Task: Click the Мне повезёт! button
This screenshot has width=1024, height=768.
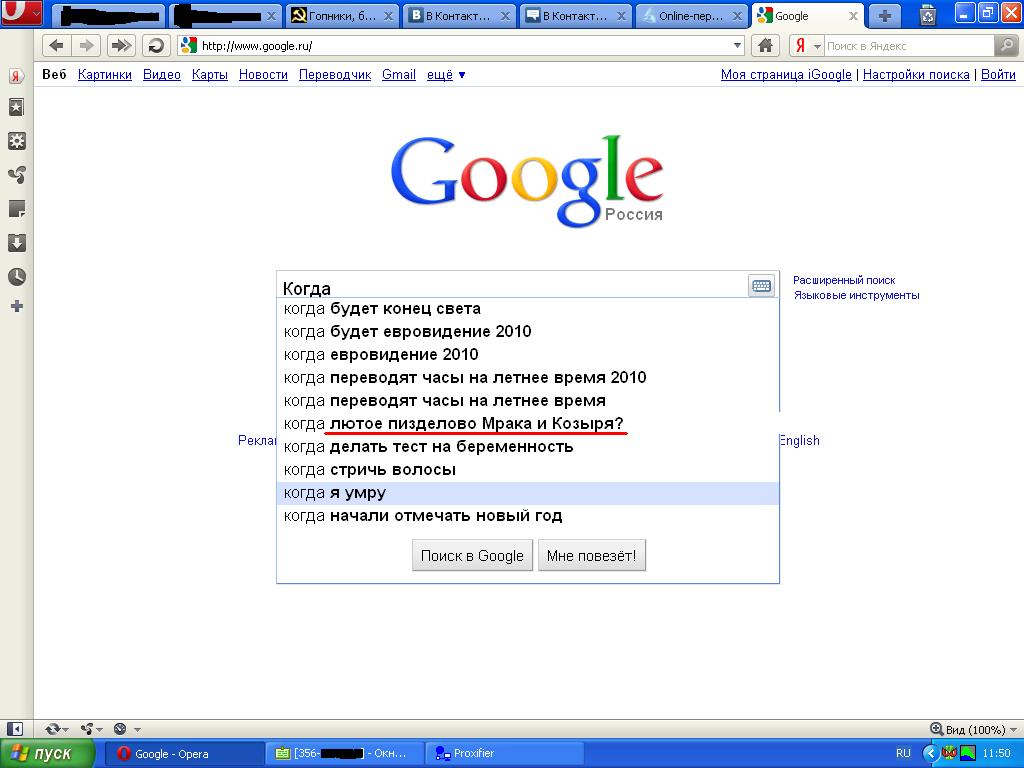Action: (592, 555)
